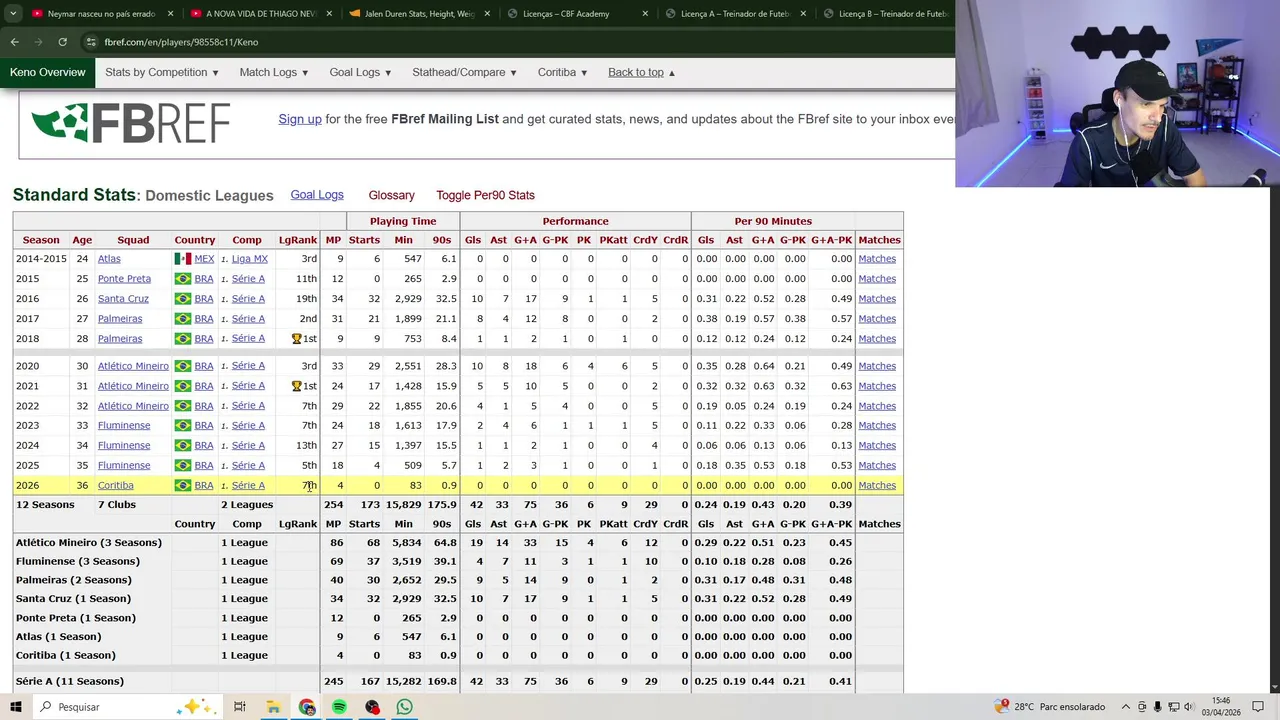The width and height of the screenshot is (1280, 720).
Task: Show hidden system tray icons chevron
Action: 1124,707
